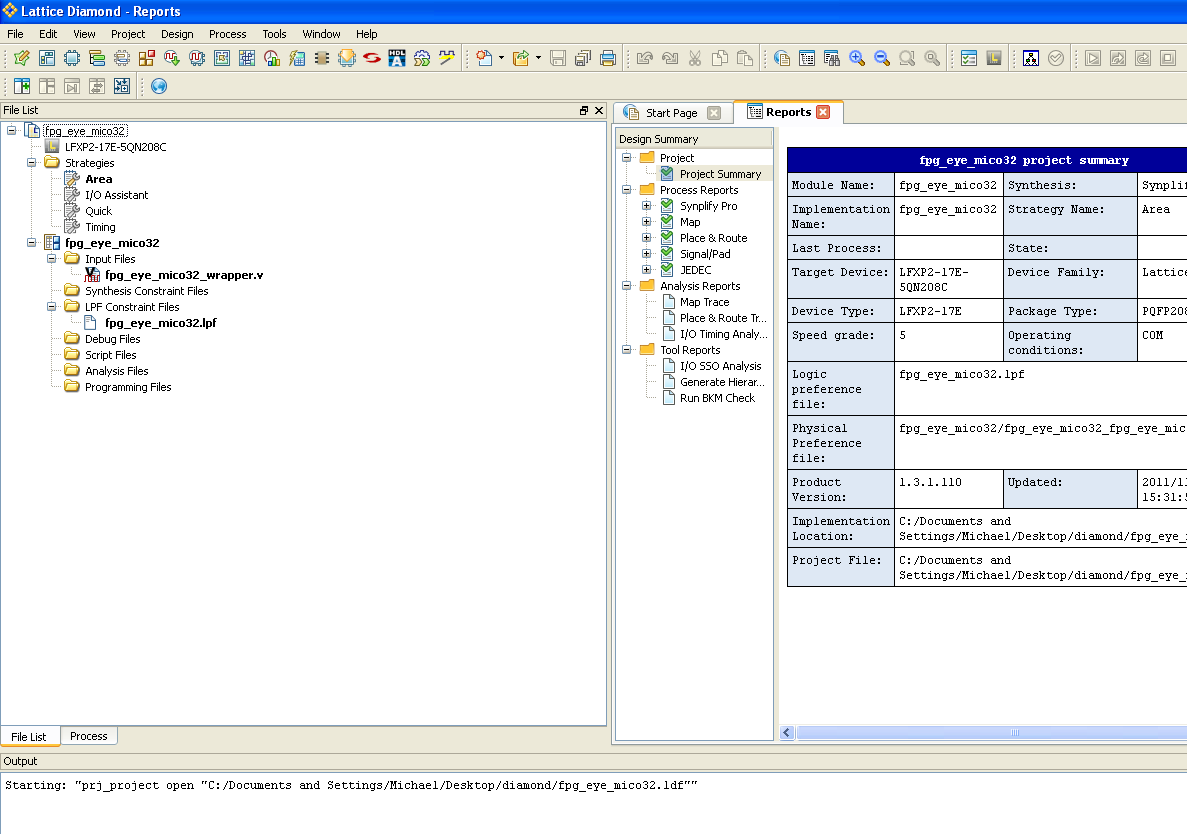Collapse the Input Files folder
Viewport: 1187px width, 834px height.
pos(51,259)
